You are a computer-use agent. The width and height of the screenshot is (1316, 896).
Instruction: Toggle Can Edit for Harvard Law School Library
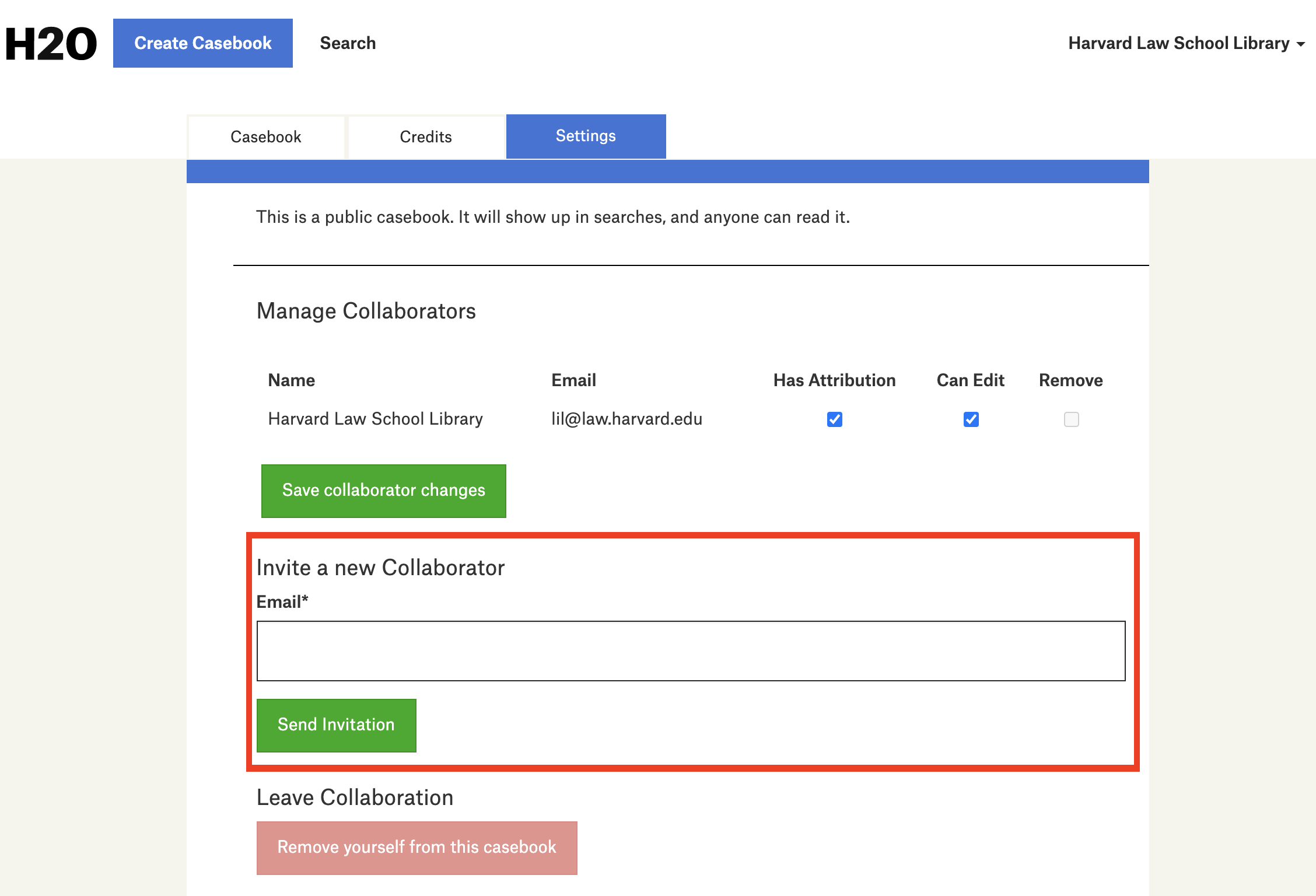click(971, 419)
